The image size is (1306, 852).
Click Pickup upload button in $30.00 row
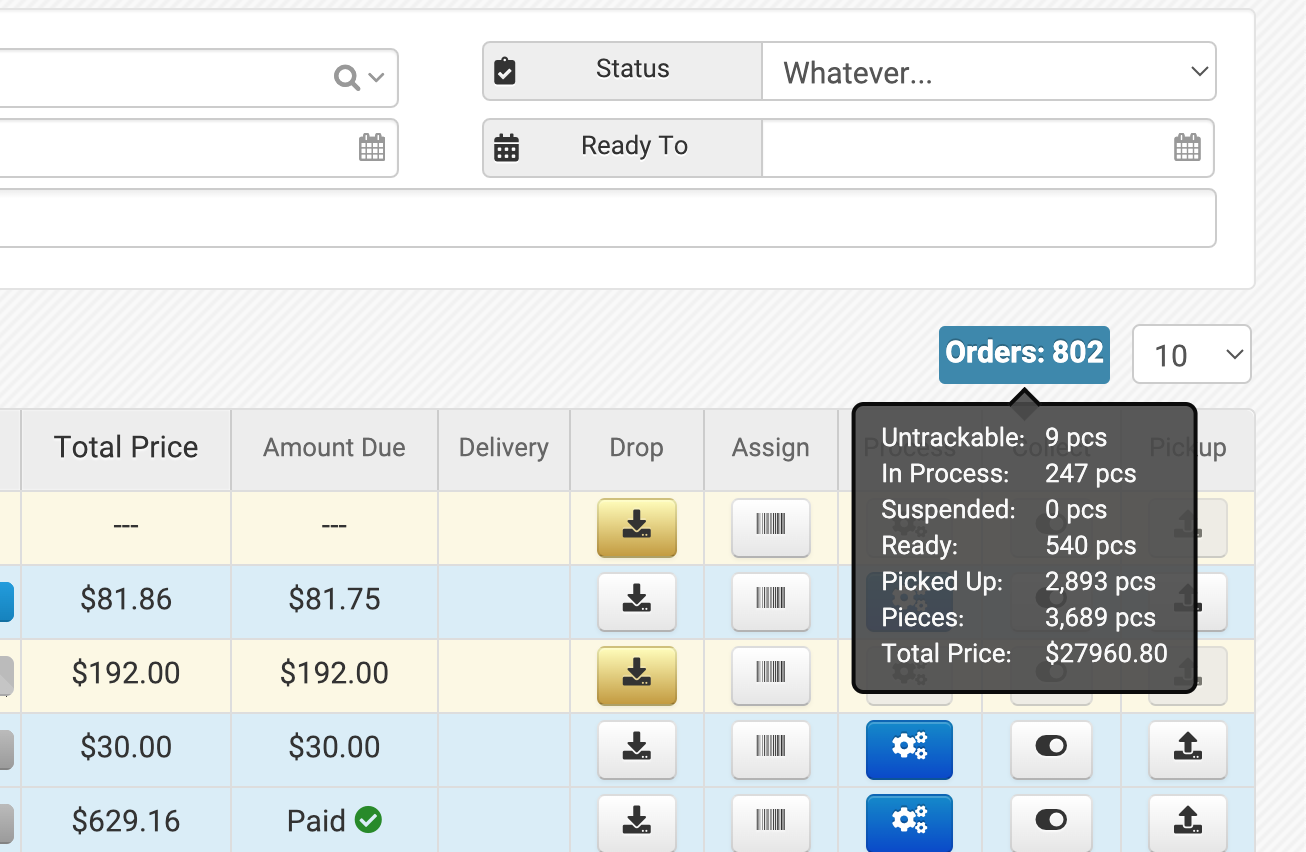tap(1187, 749)
